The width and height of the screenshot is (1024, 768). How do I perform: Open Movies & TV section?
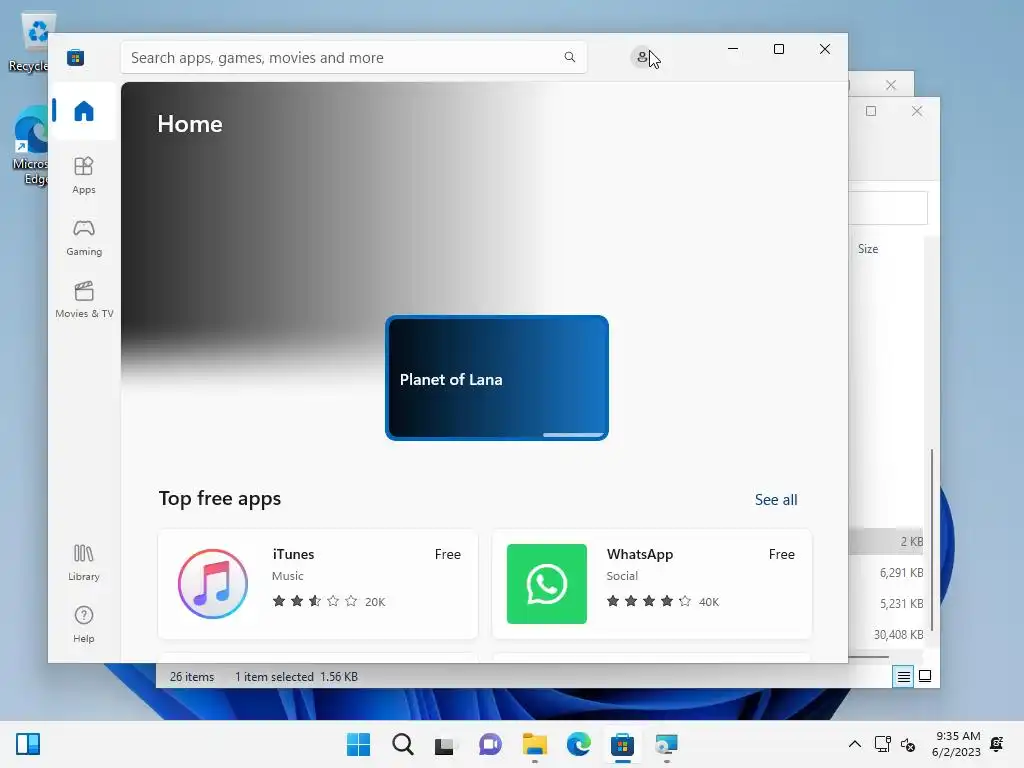[x=84, y=299]
